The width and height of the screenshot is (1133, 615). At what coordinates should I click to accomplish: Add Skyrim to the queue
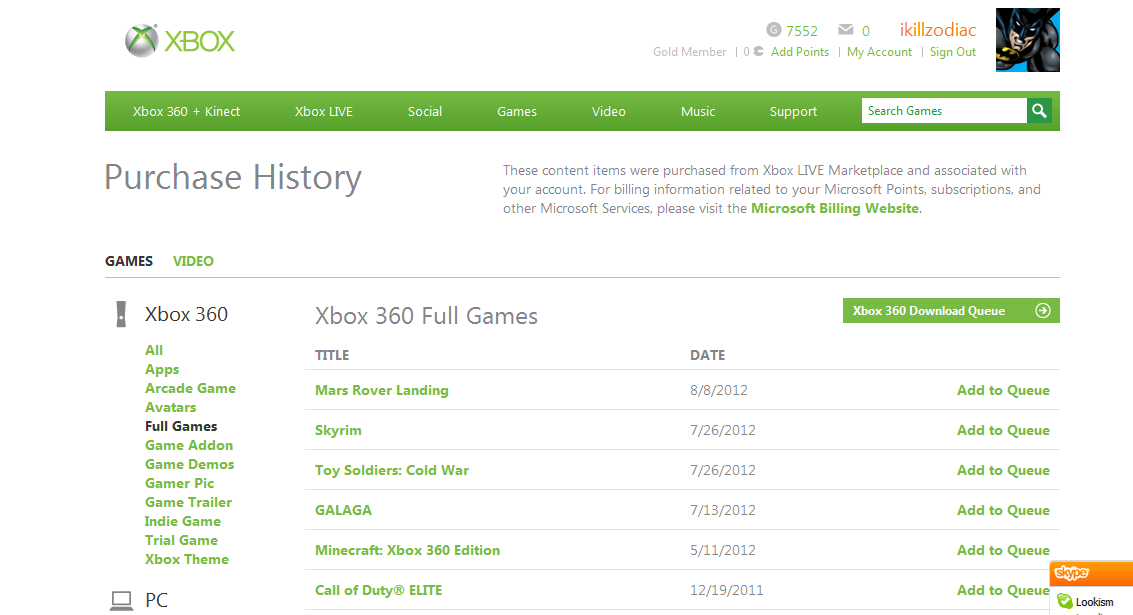1003,430
